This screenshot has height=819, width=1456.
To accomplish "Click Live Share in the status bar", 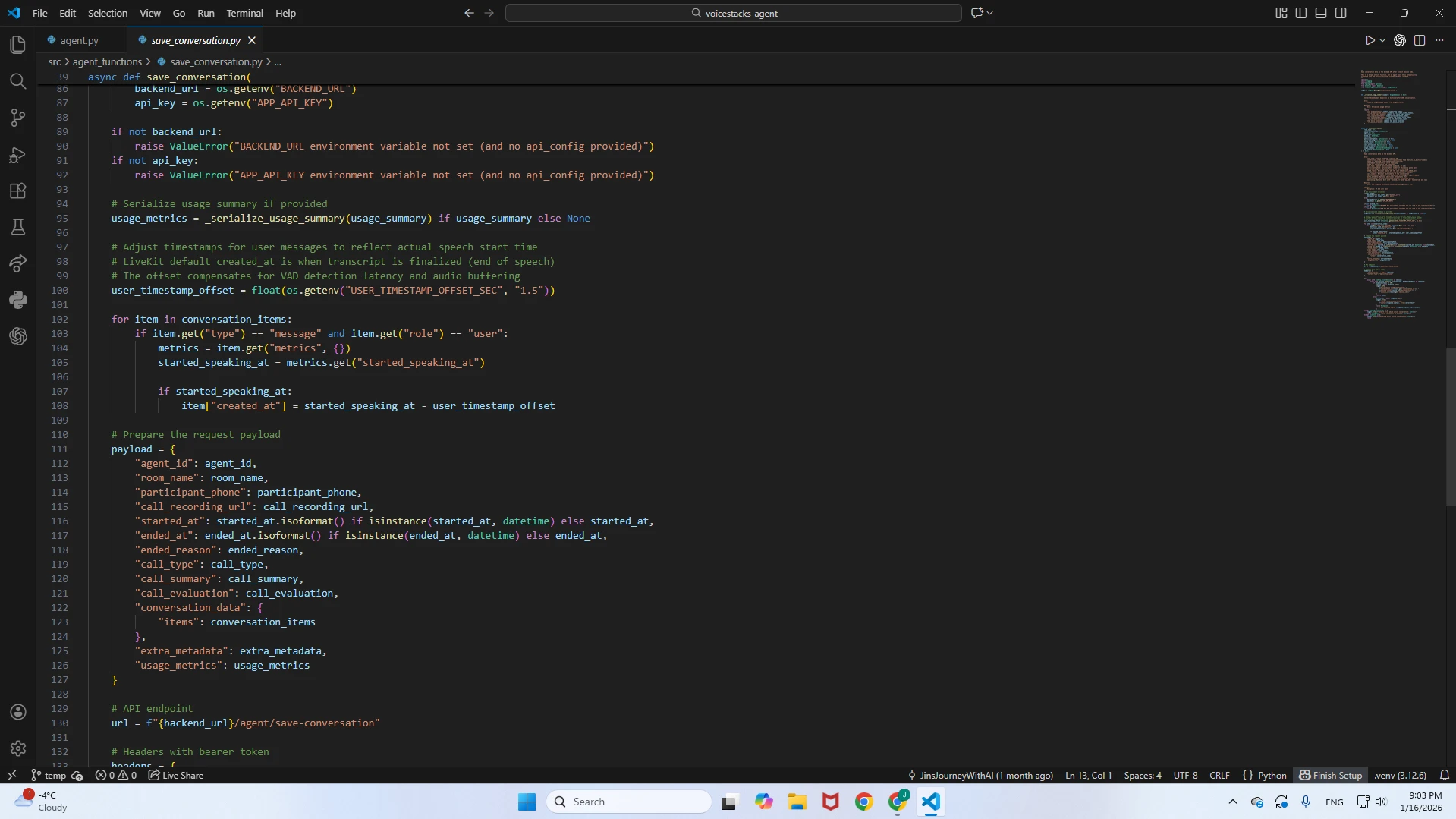I will [176, 775].
